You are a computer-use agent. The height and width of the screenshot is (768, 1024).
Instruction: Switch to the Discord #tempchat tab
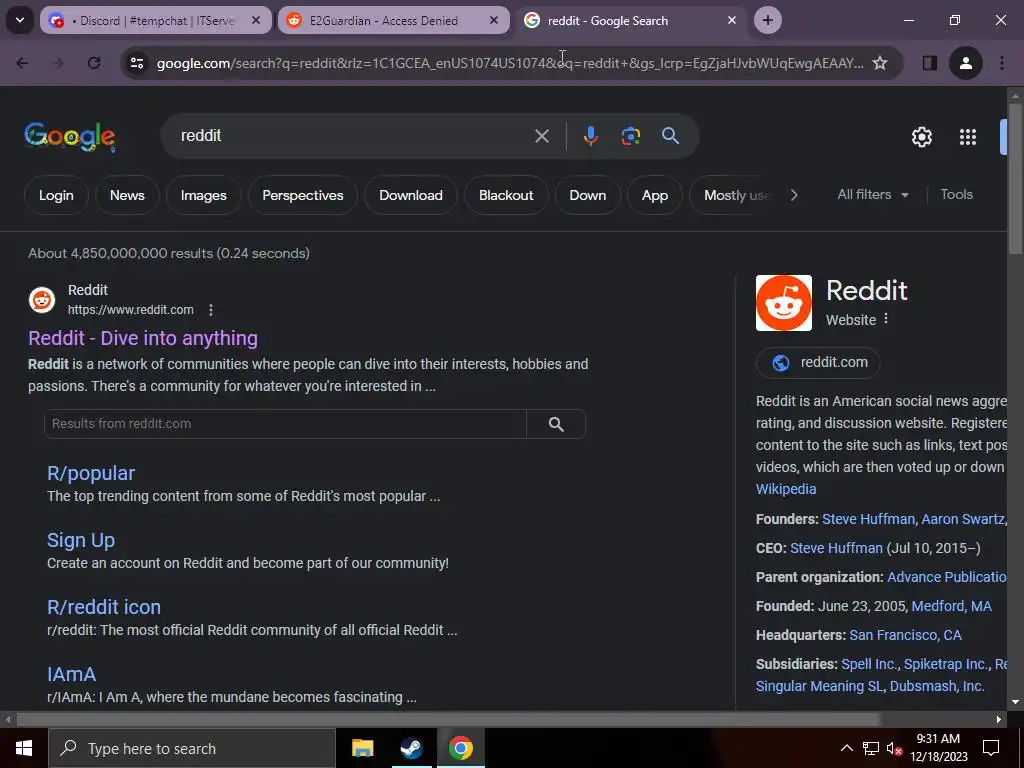point(155,20)
